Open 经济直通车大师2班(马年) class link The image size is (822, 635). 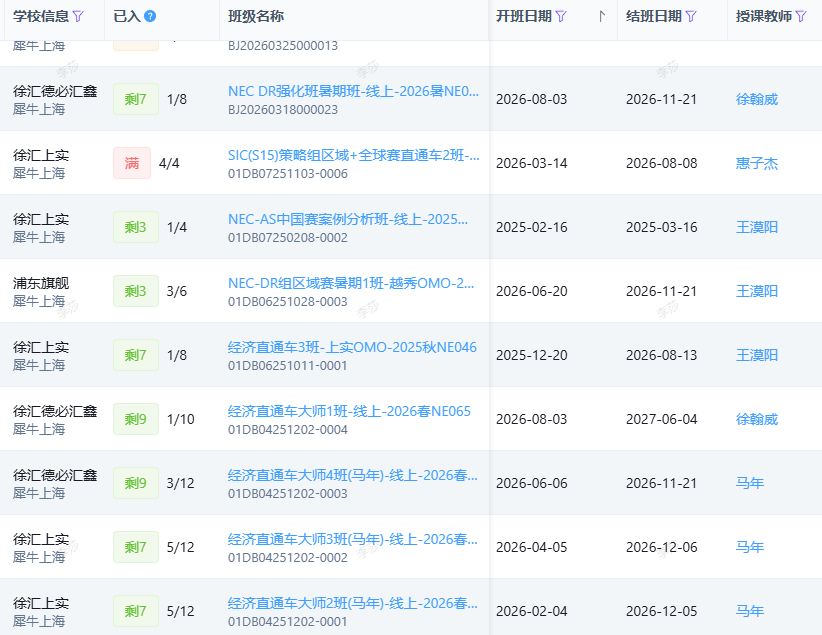tap(353, 603)
